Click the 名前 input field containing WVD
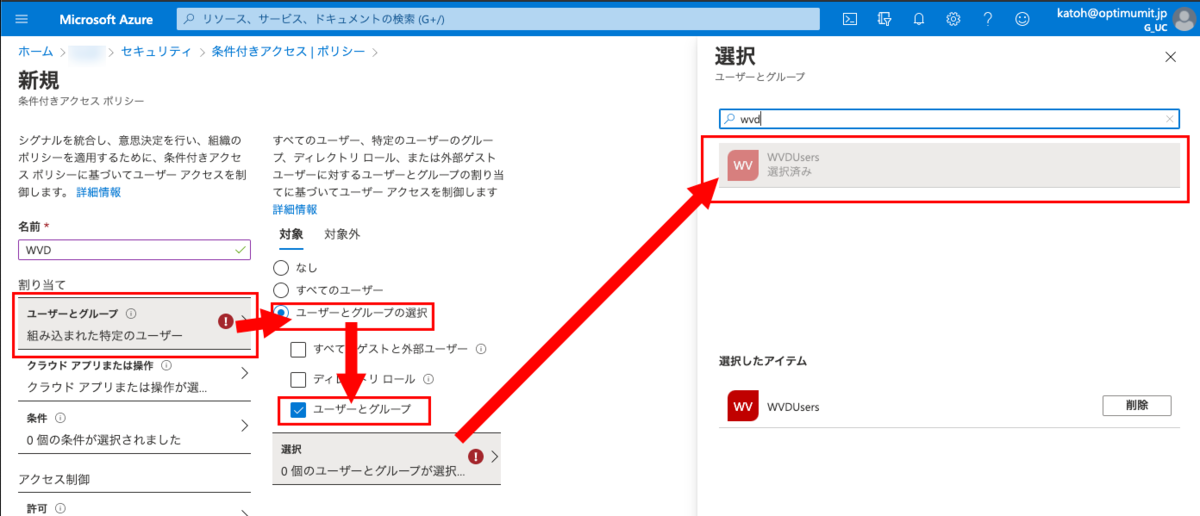1200x516 pixels. coord(134,250)
